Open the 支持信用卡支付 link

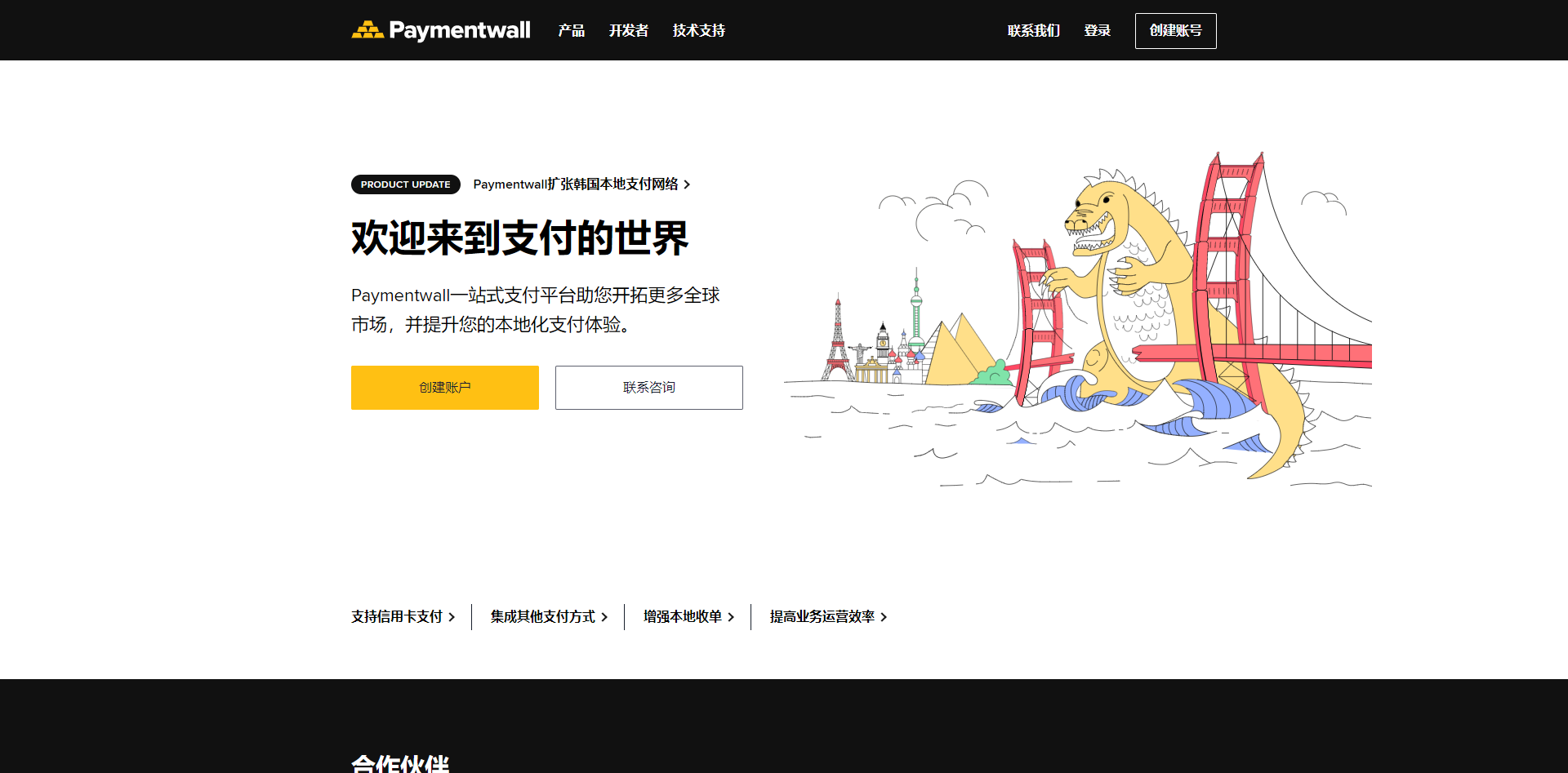coord(396,616)
